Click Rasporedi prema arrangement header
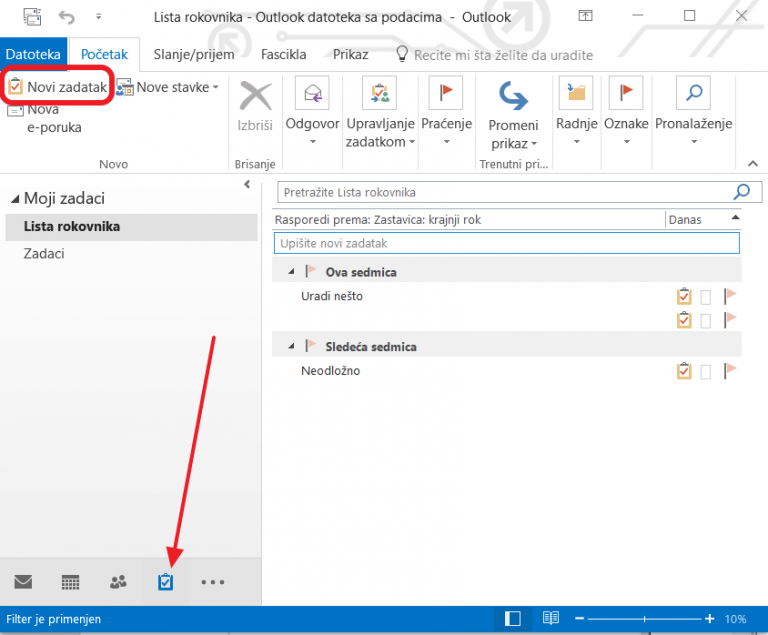Screen dimensions: 768x635 pos(378,220)
